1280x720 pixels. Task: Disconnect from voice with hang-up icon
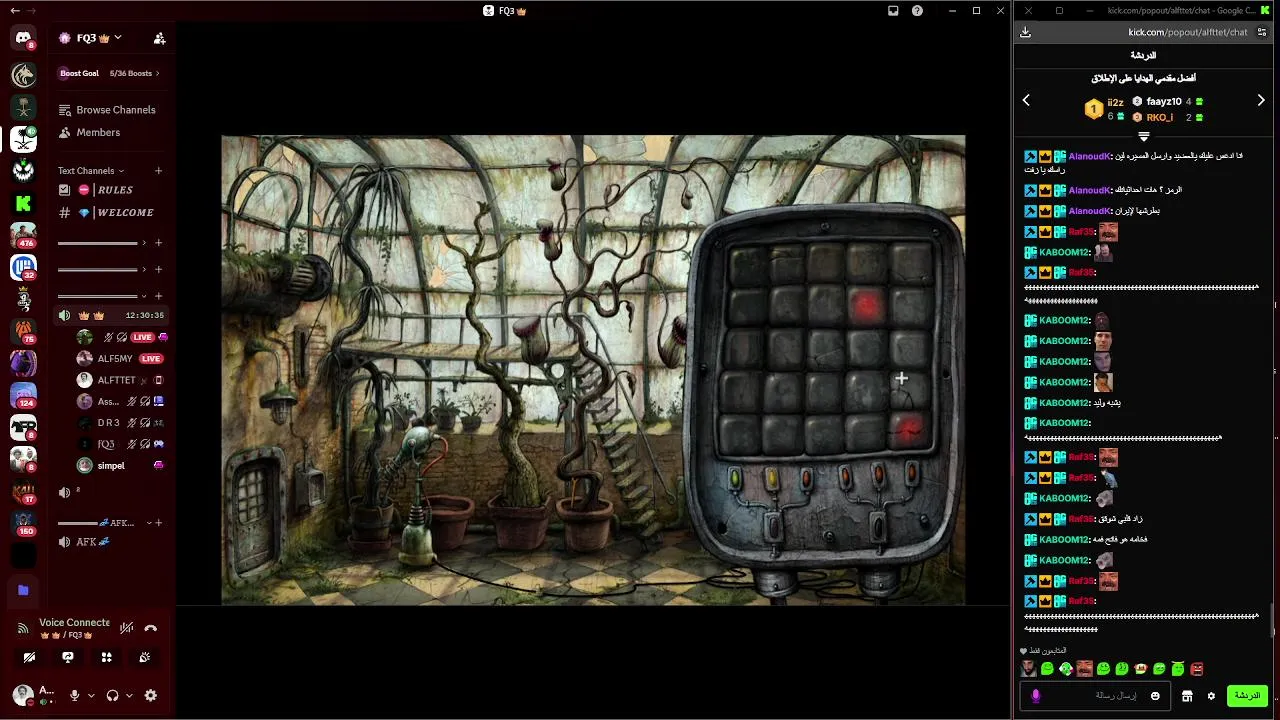(x=151, y=628)
